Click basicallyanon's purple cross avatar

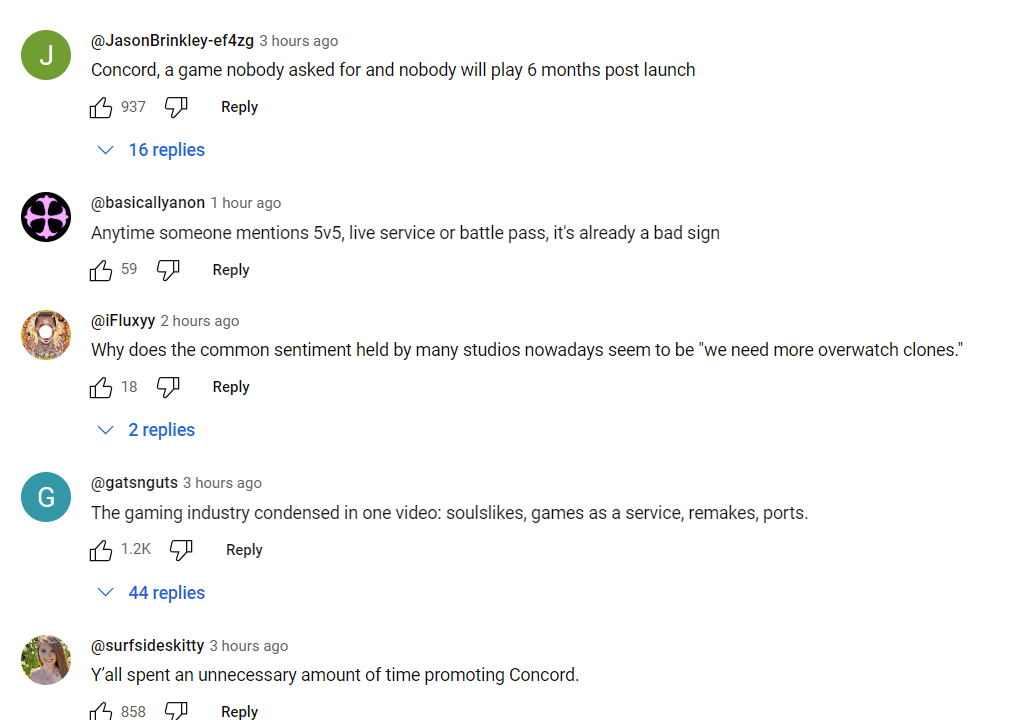pos(46,217)
